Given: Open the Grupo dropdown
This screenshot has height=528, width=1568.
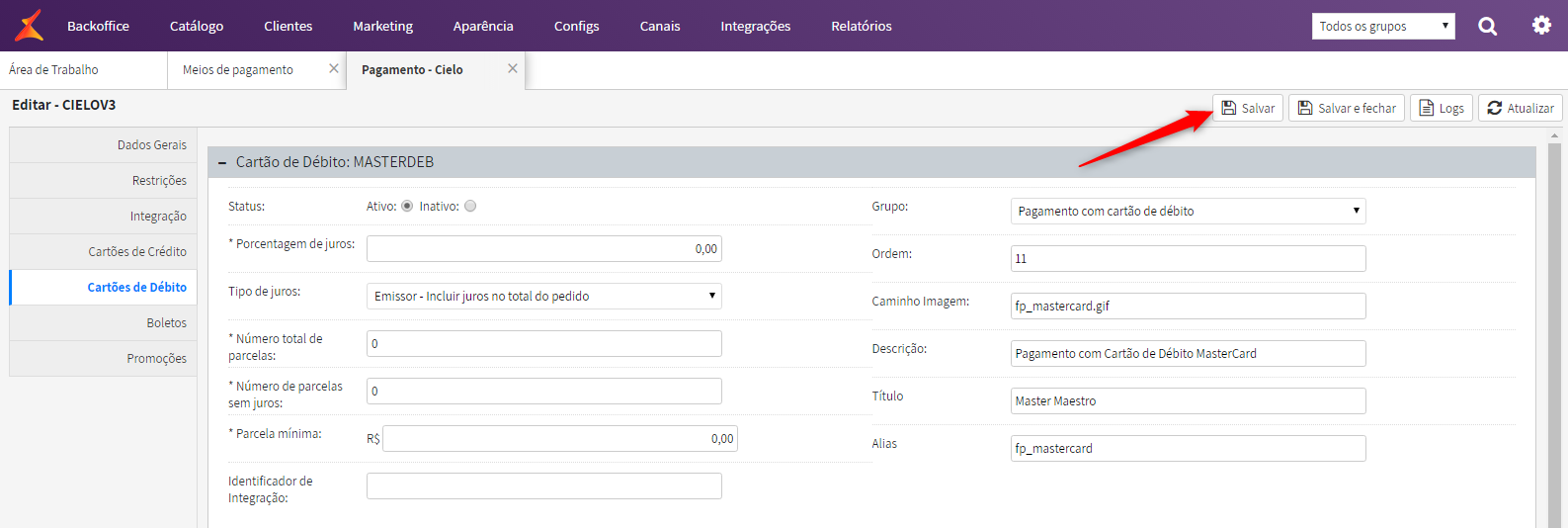Looking at the screenshot, I should (x=1189, y=211).
